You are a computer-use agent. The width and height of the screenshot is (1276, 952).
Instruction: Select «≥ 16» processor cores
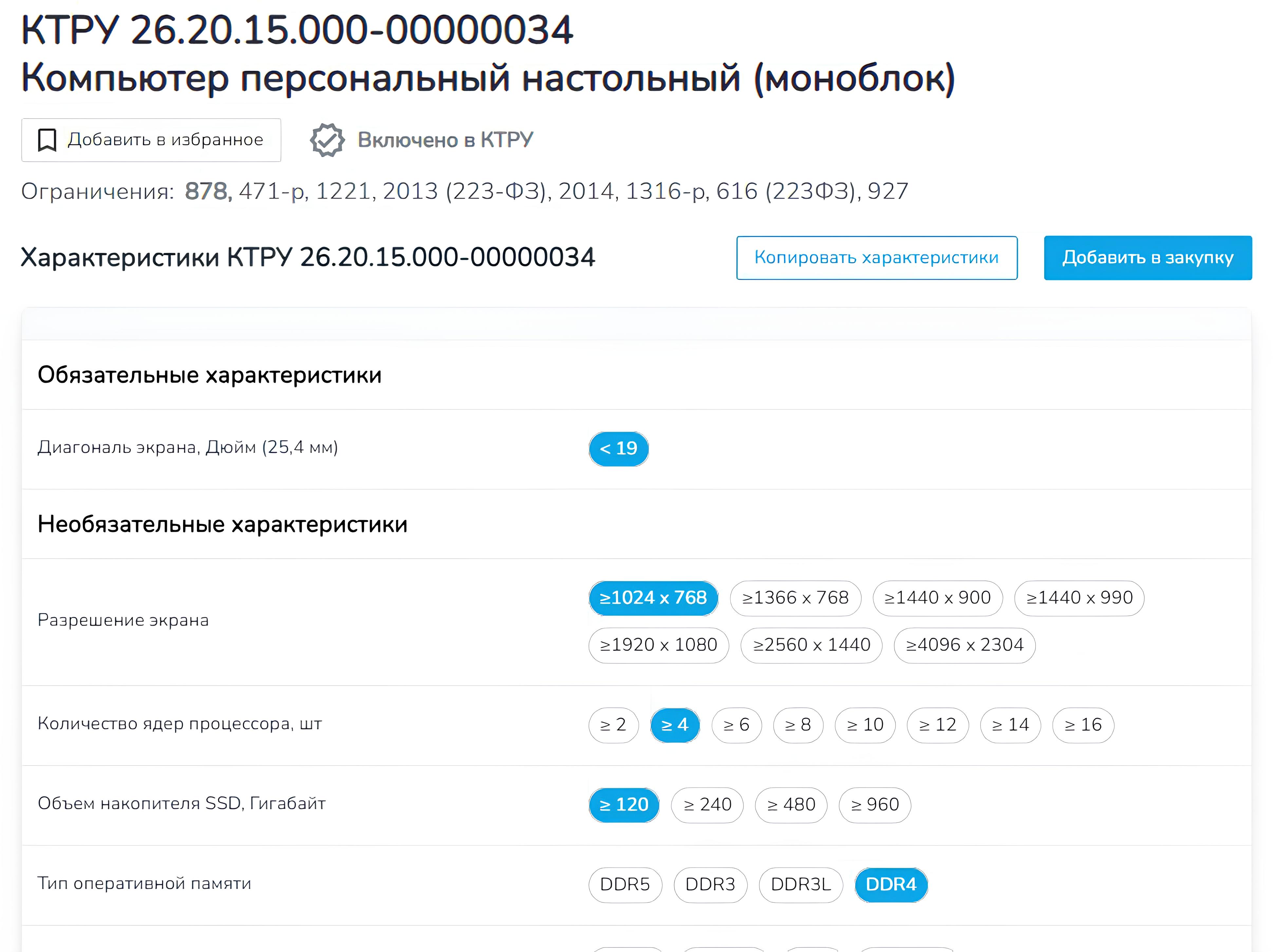[x=1083, y=725]
